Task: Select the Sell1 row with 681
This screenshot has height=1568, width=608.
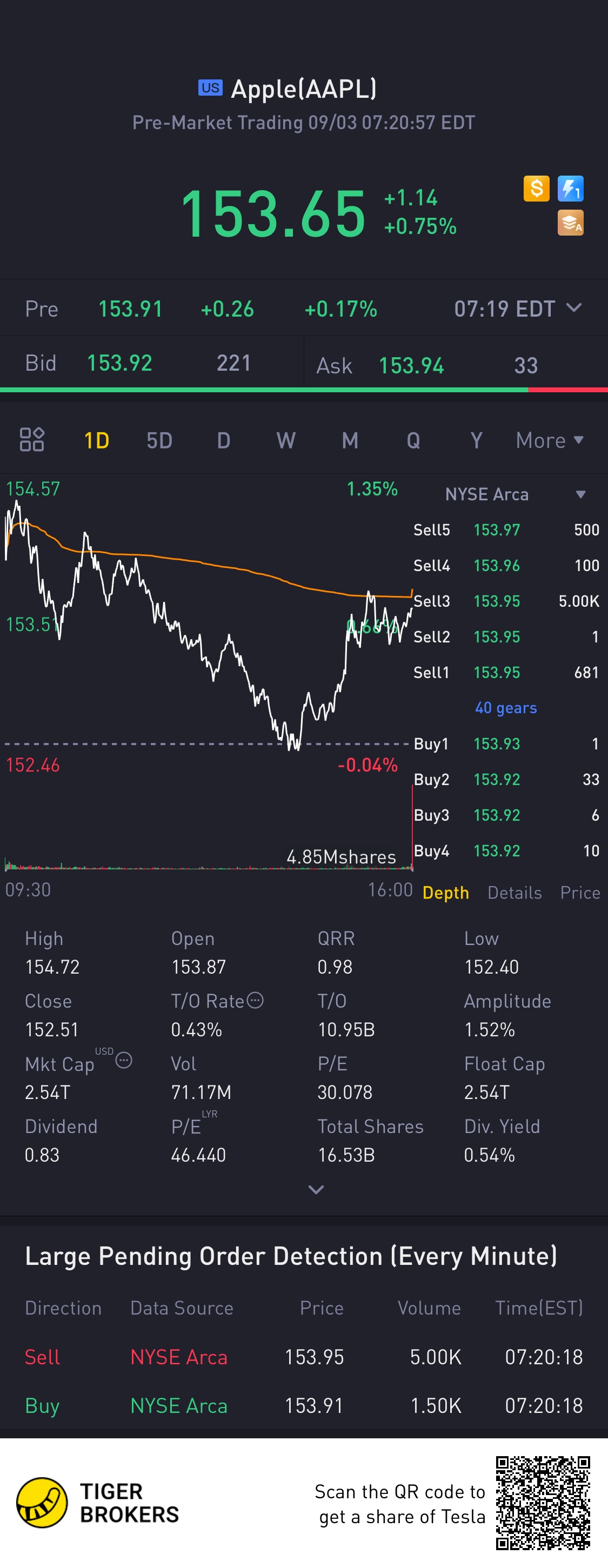Action: [x=506, y=673]
